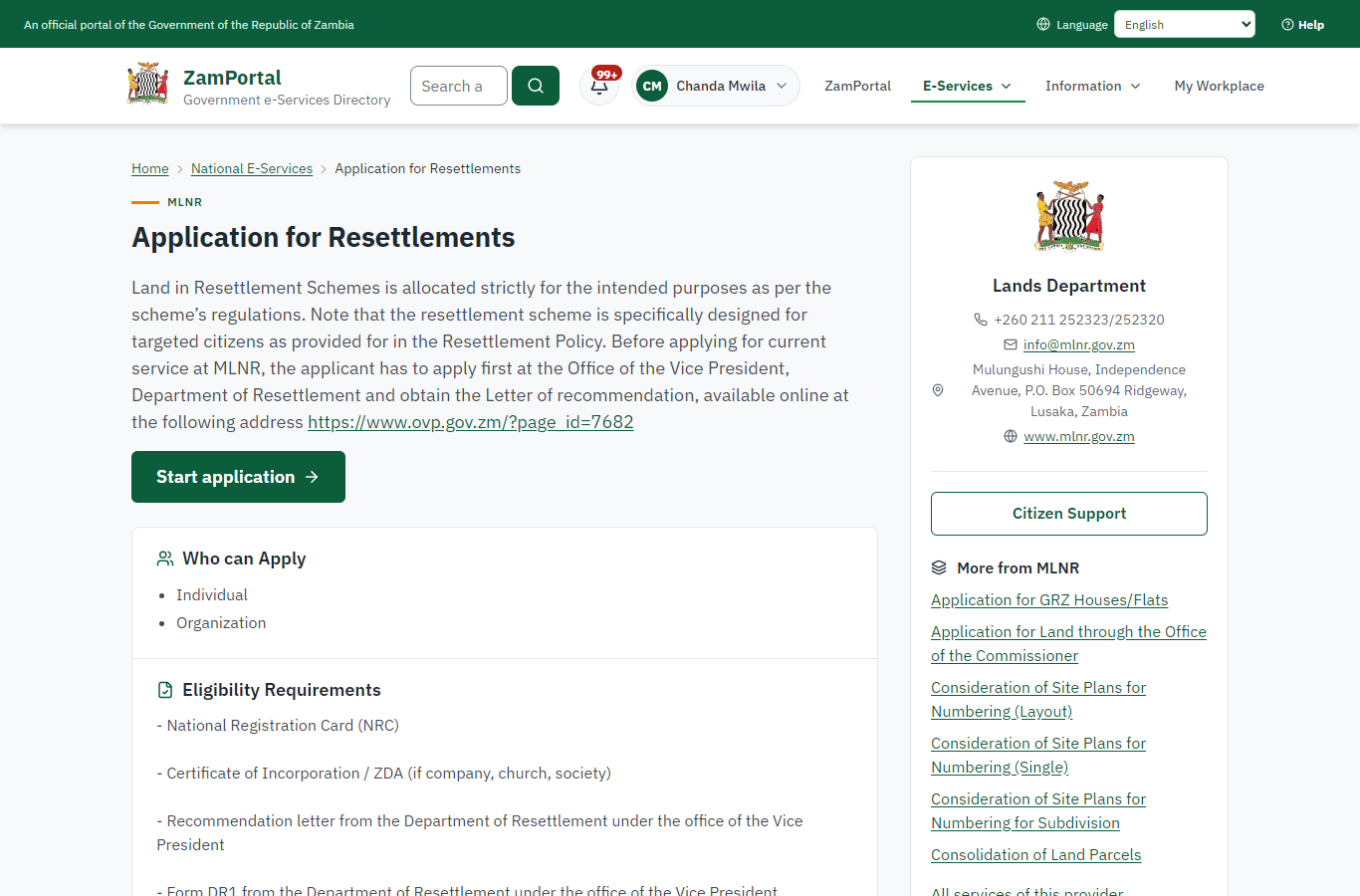Viewport: 1360px width, 896px height.
Task: Click the layers icon beside More from MLNR
Action: click(x=939, y=567)
